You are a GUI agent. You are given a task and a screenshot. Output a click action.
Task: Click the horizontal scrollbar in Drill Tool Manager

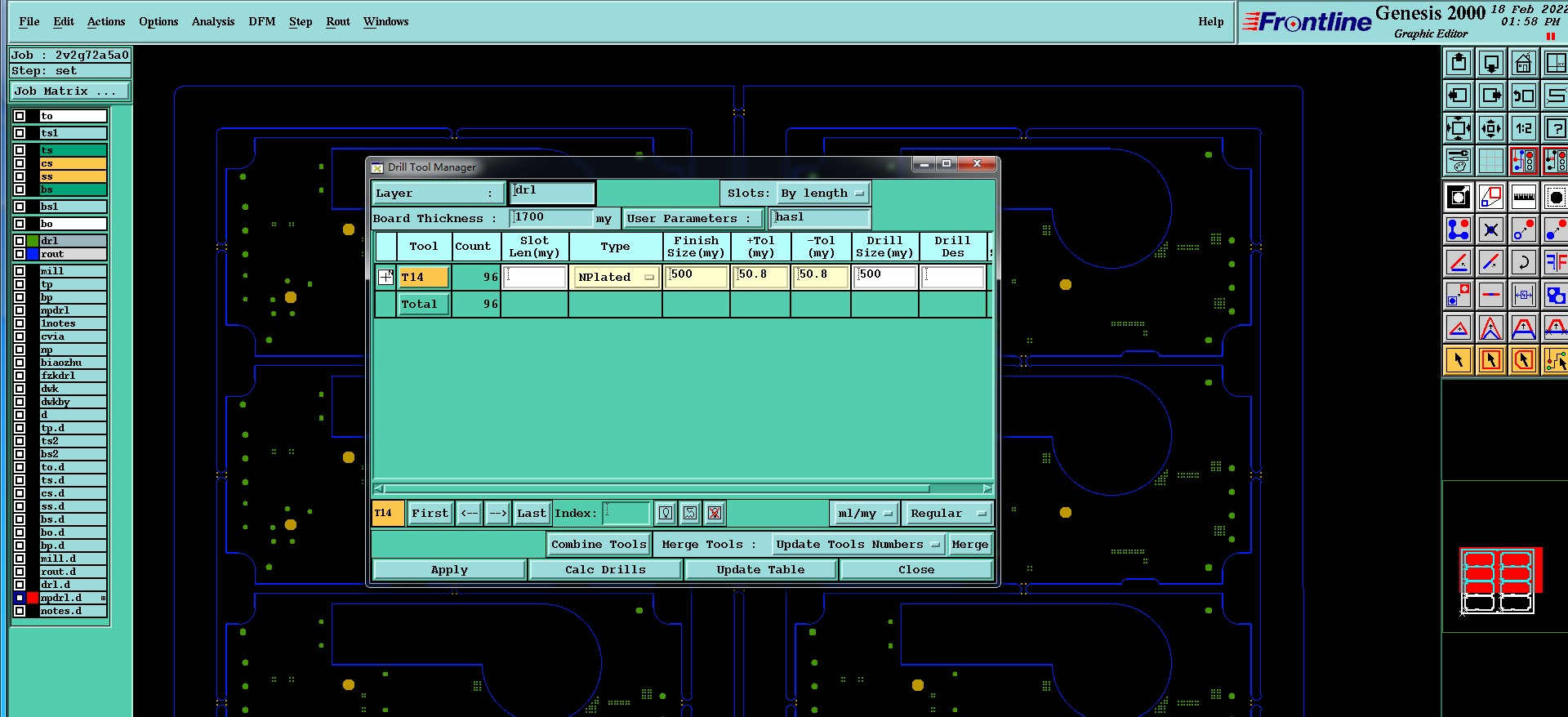(683, 489)
